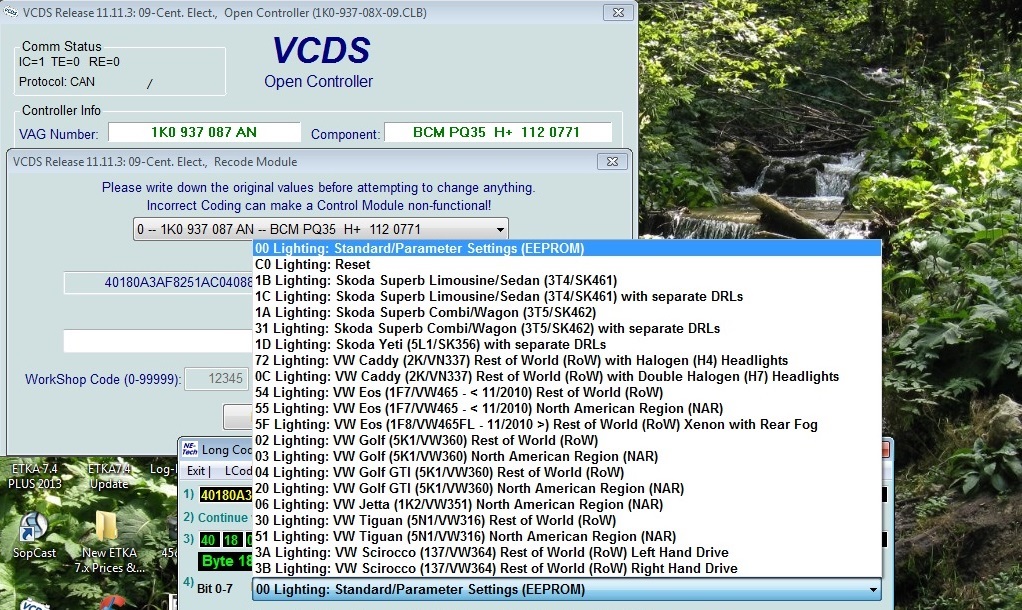This screenshot has height=610, width=1022.
Task: Choose 03 VW Golf North American Region
Action: [566, 456]
